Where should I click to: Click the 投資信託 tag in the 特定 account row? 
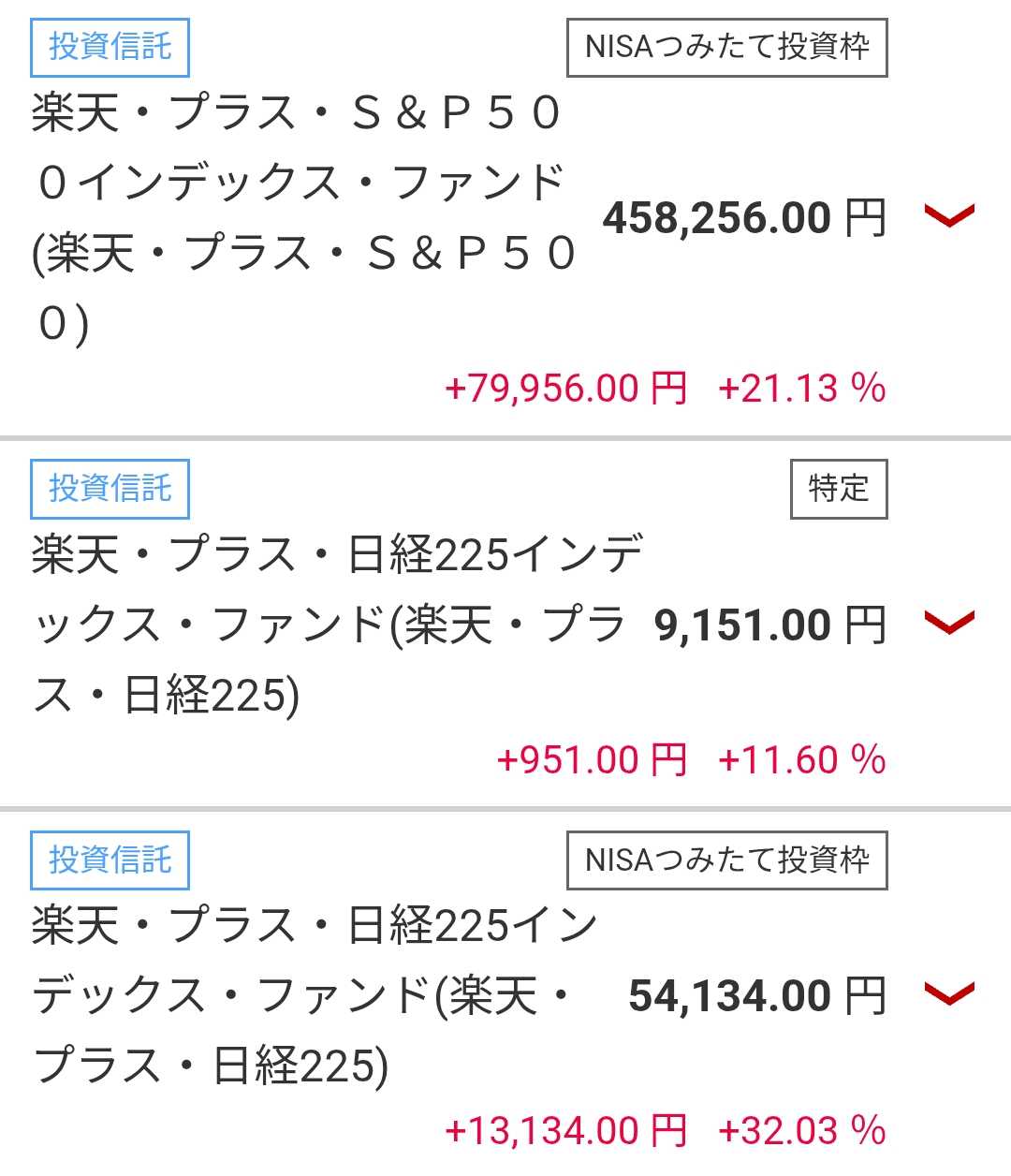[110, 488]
